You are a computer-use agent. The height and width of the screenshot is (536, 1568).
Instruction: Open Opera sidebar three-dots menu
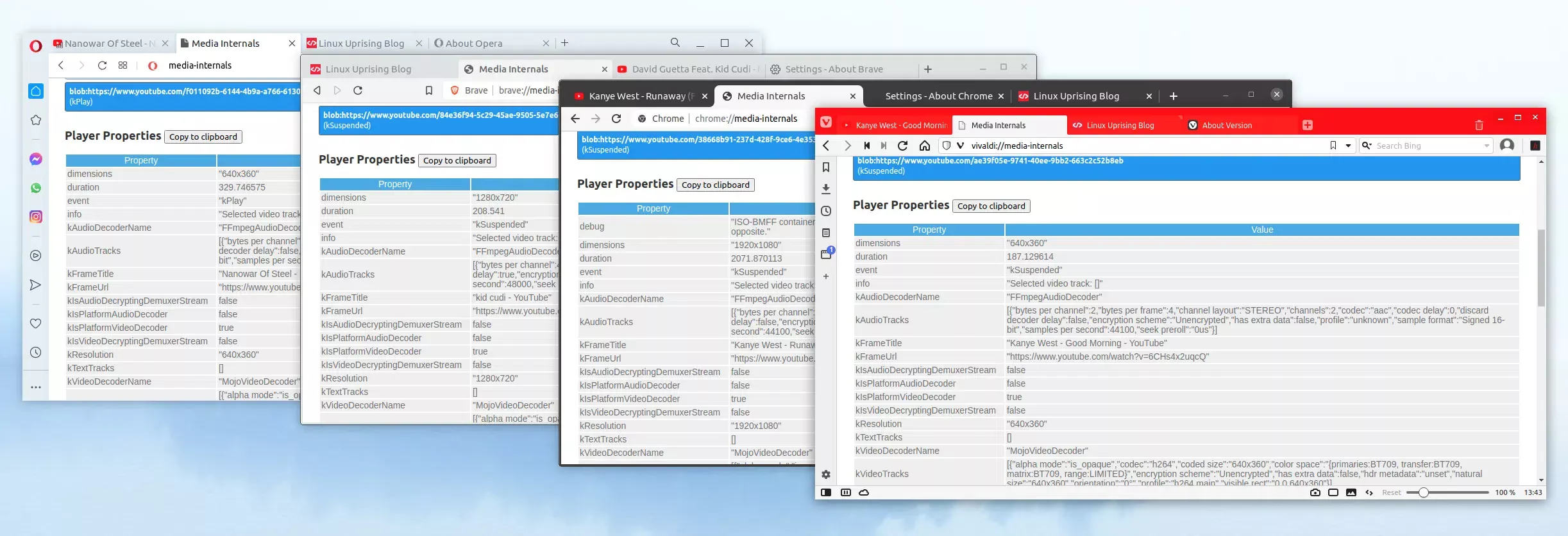tap(36, 387)
